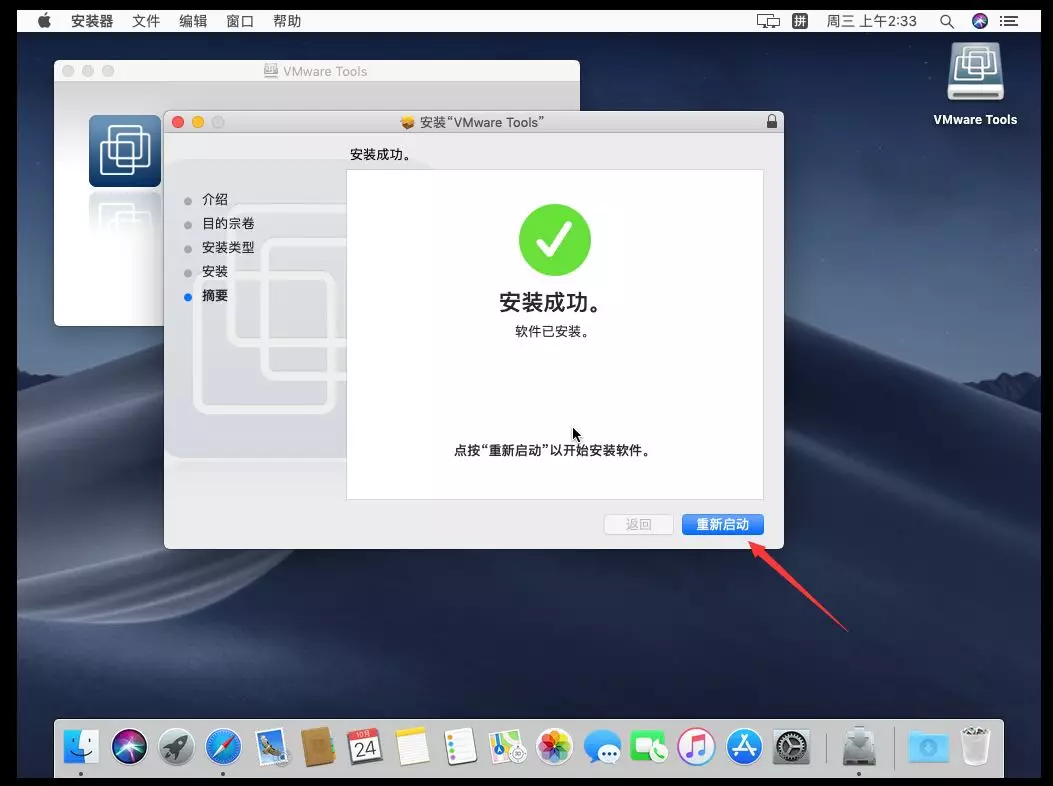This screenshot has width=1053, height=786.
Task: Click the text 软件已安装。
Action: point(553,331)
